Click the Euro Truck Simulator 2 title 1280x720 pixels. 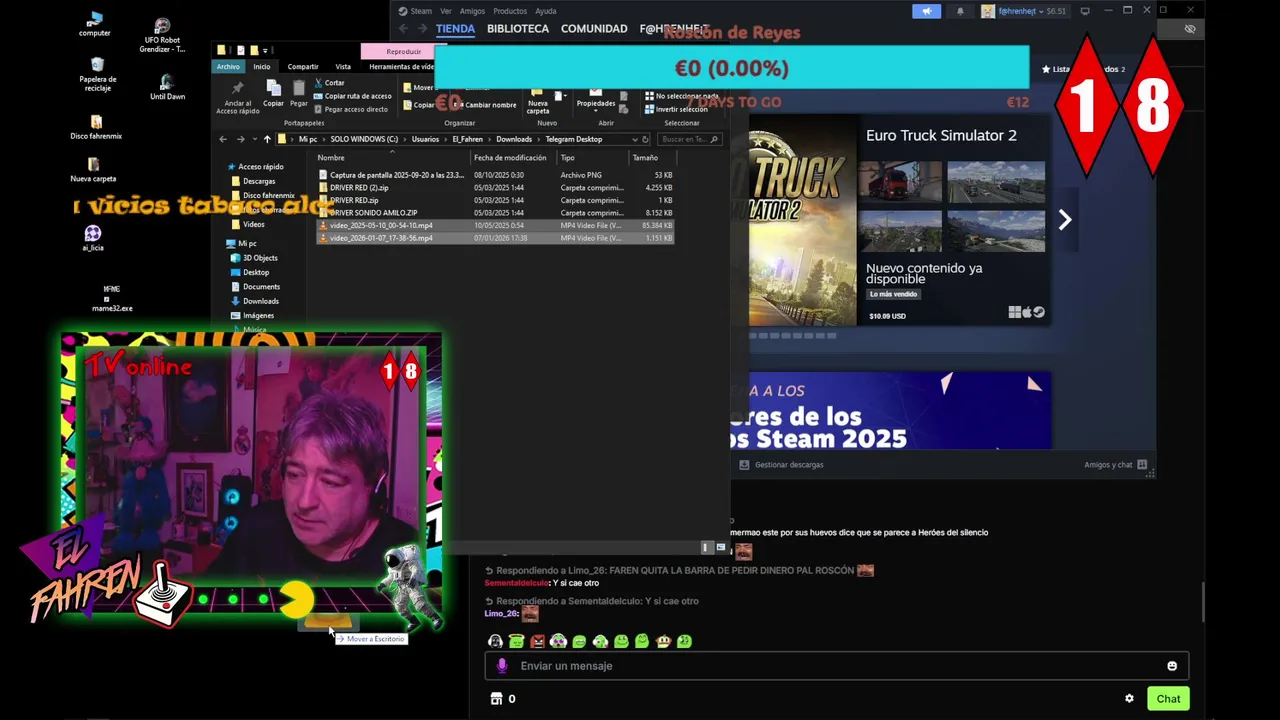click(941, 135)
